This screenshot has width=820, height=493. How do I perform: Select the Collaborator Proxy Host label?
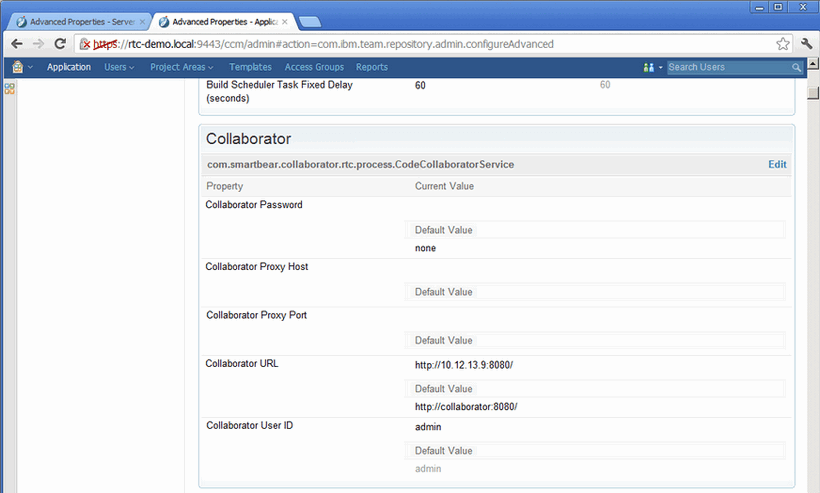pyautogui.click(x=257, y=266)
